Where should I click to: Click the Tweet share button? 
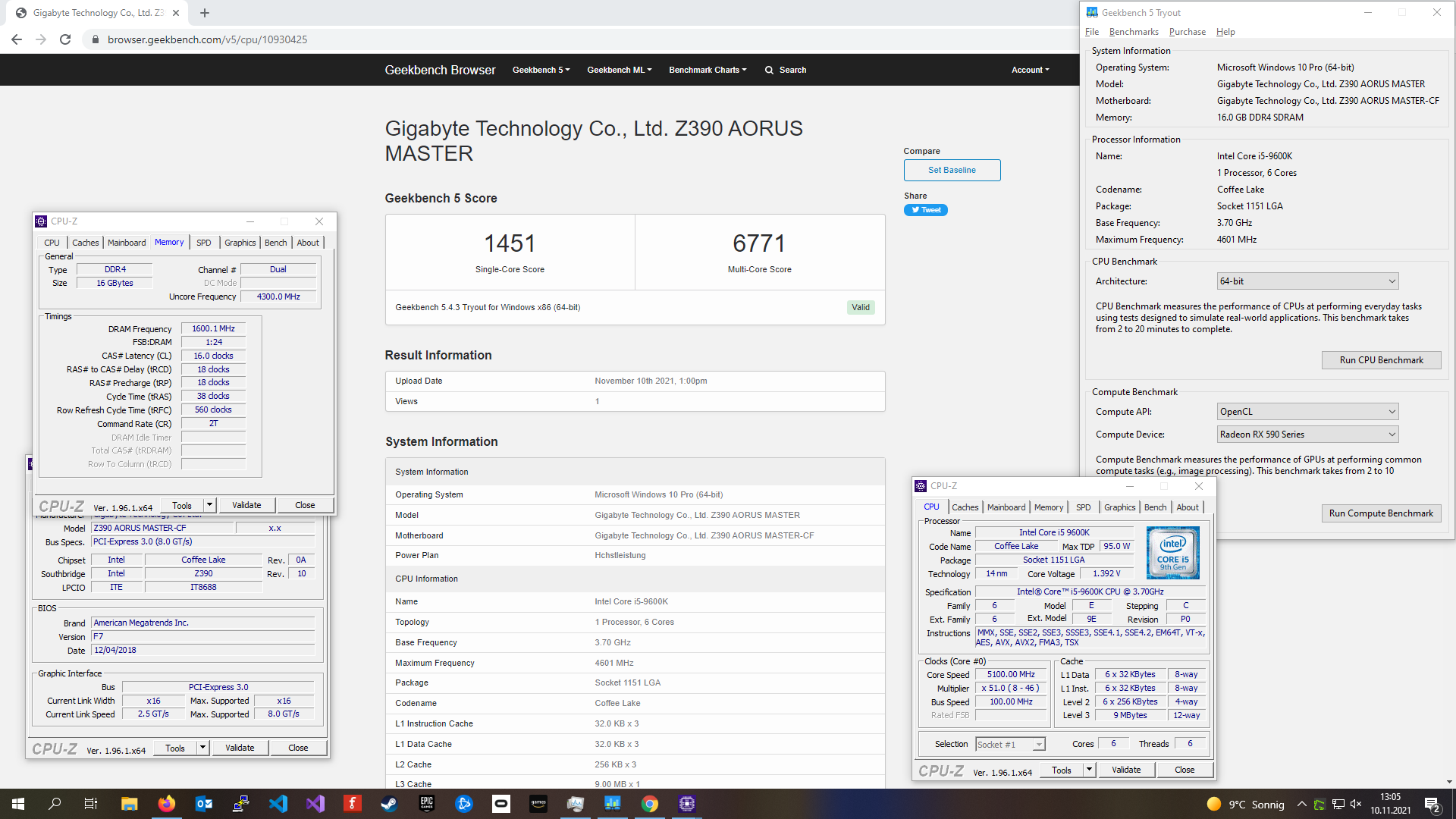(925, 210)
